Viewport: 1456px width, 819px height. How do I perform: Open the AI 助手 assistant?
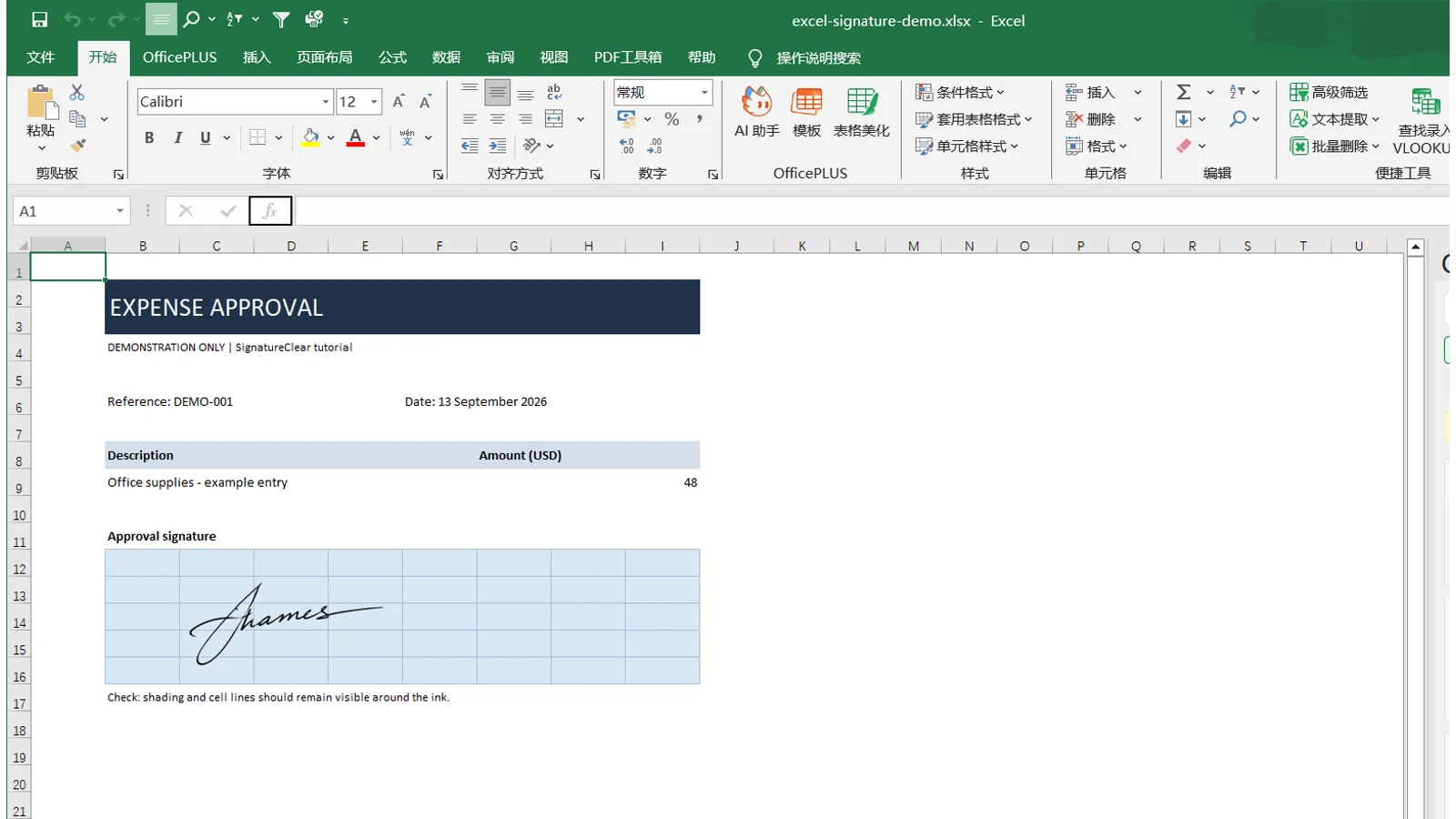756,112
